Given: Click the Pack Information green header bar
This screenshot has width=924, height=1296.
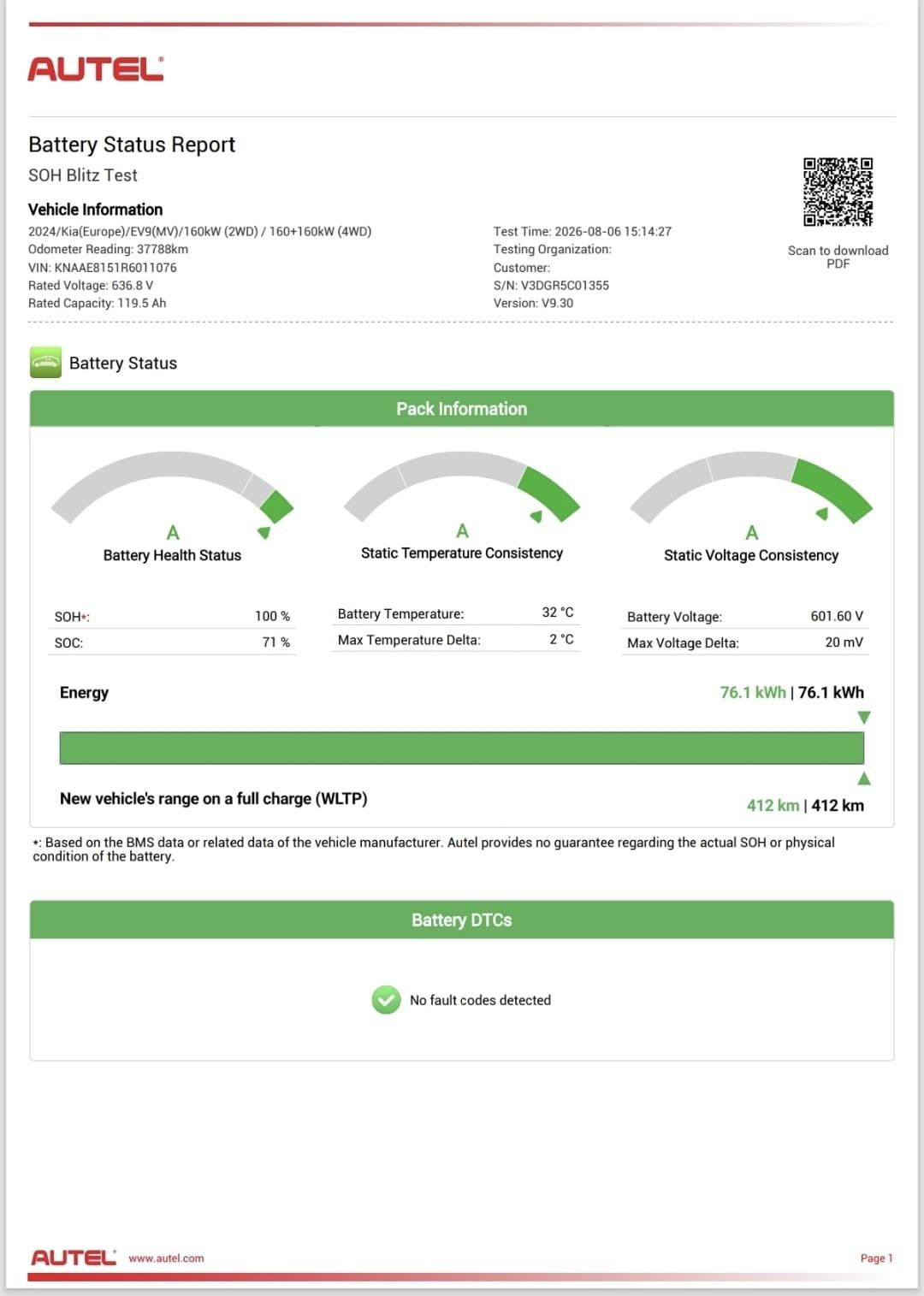Looking at the screenshot, I should pyautogui.click(x=462, y=409).
